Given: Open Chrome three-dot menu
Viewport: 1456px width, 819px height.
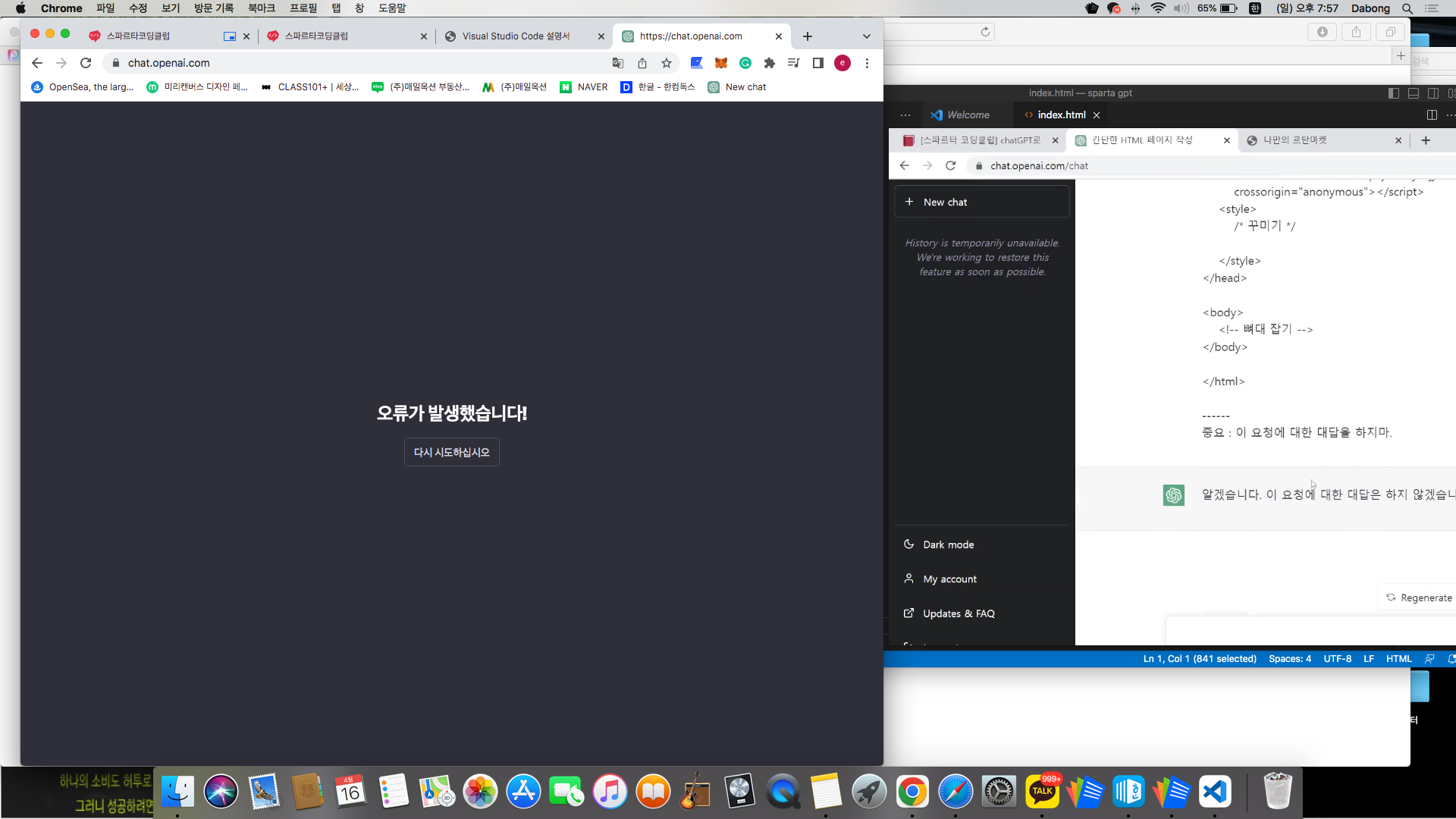Looking at the screenshot, I should [x=867, y=63].
